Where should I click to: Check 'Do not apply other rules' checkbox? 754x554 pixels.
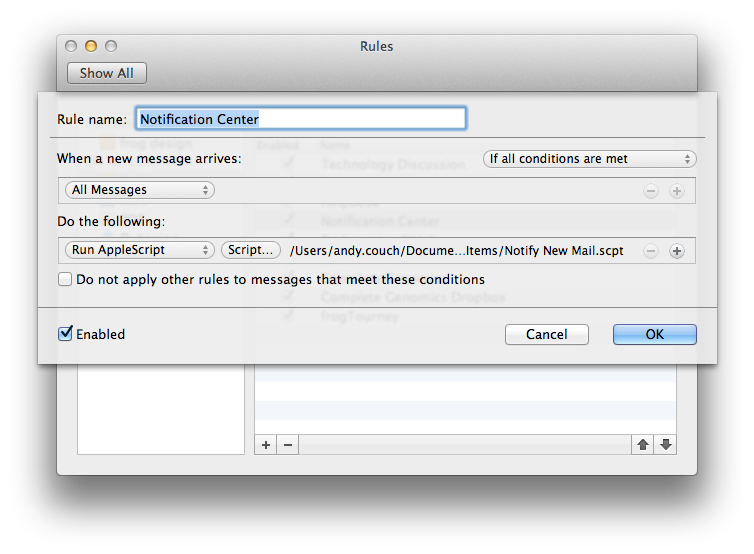click(65, 279)
